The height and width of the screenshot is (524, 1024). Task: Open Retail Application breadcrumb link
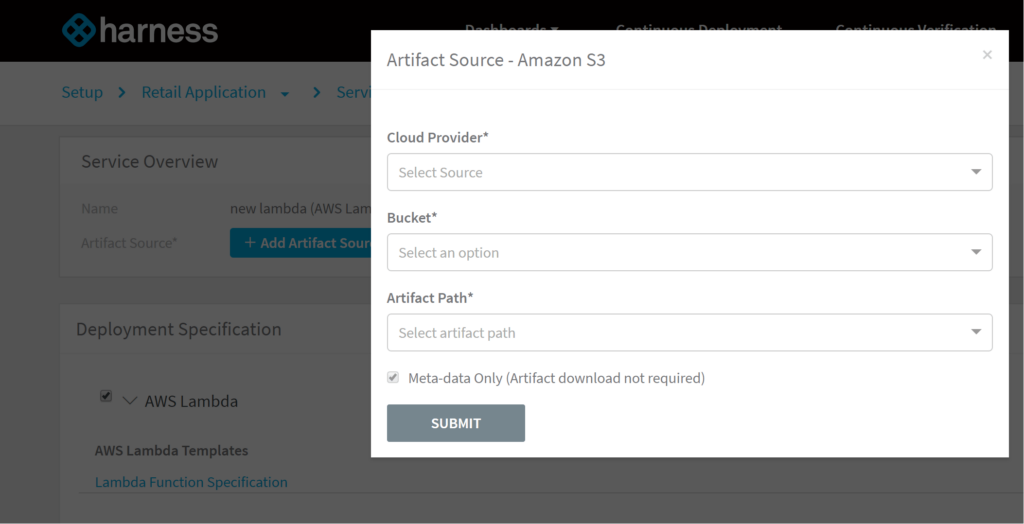coord(203,92)
